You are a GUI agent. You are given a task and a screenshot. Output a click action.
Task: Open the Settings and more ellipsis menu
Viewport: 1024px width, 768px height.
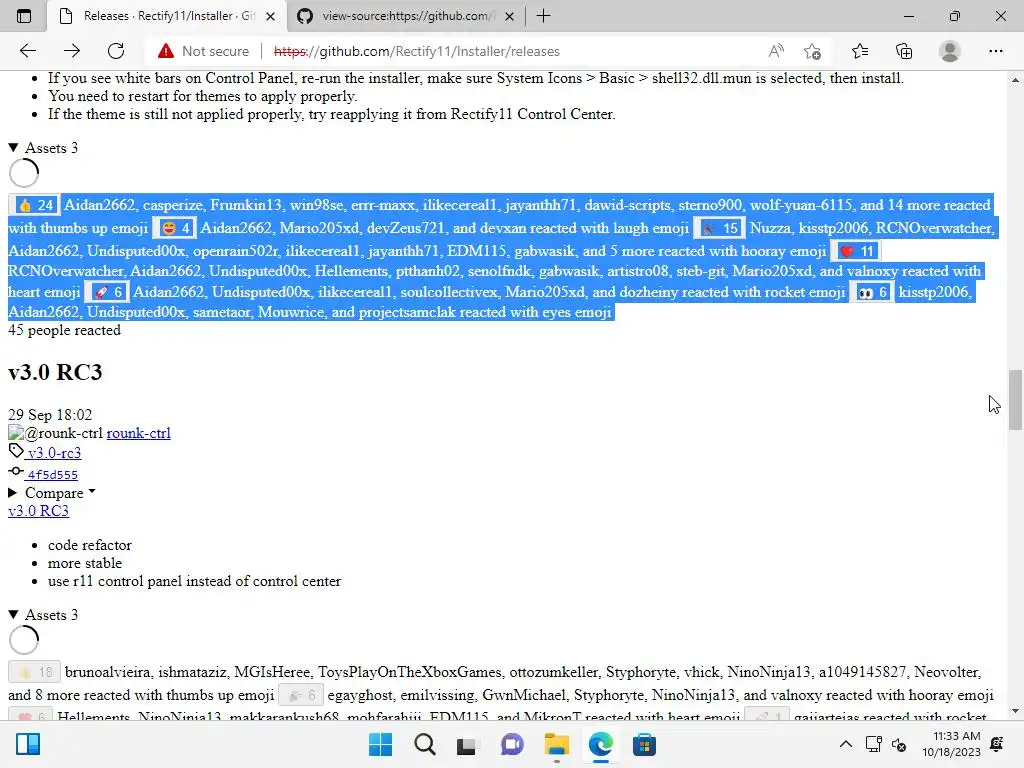click(x=995, y=51)
